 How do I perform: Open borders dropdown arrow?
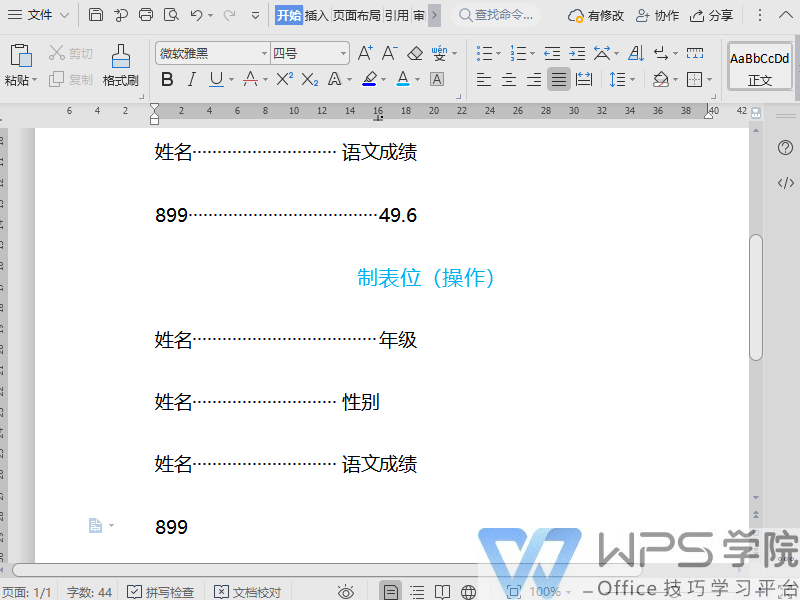(x=710, y=80)
